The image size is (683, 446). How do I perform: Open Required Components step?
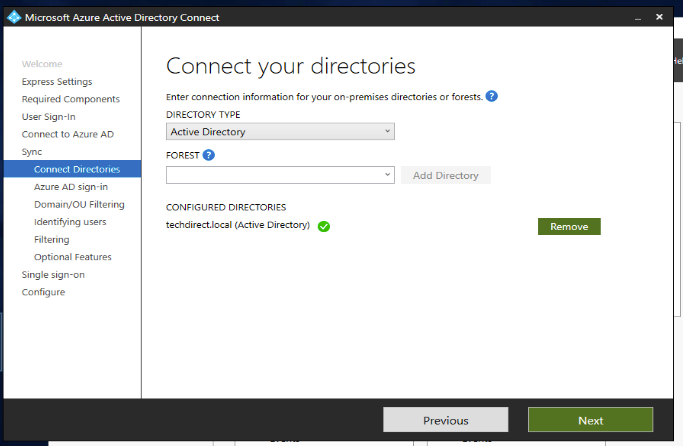coord(71,99)
